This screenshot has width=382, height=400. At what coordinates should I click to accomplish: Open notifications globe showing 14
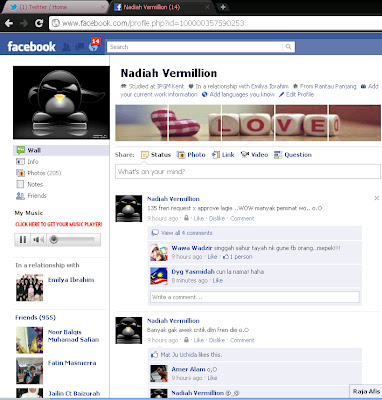click(x=94, y=46)
